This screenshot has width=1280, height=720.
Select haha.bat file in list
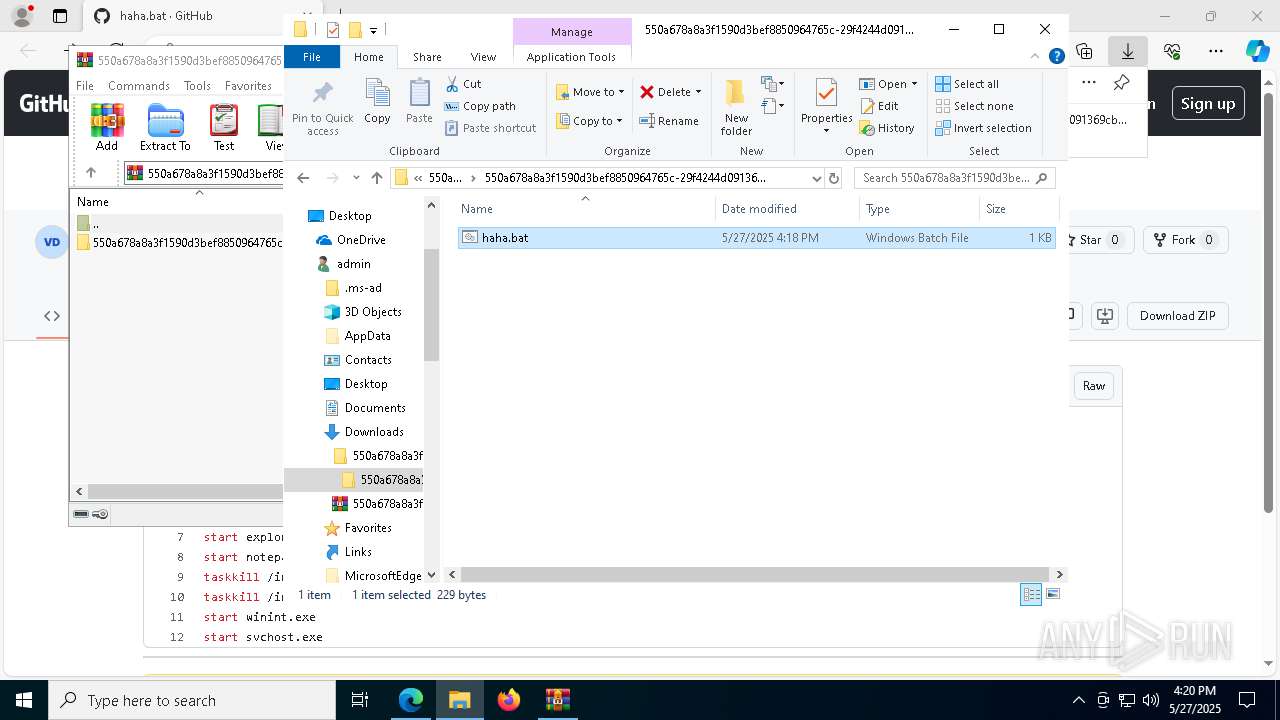pos(756,238)
